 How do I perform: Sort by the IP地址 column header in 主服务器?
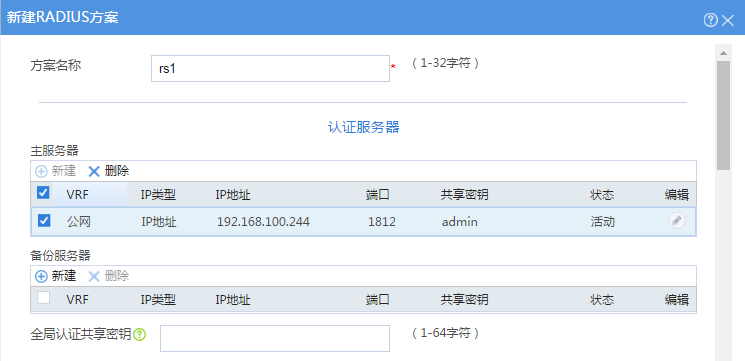233,195
